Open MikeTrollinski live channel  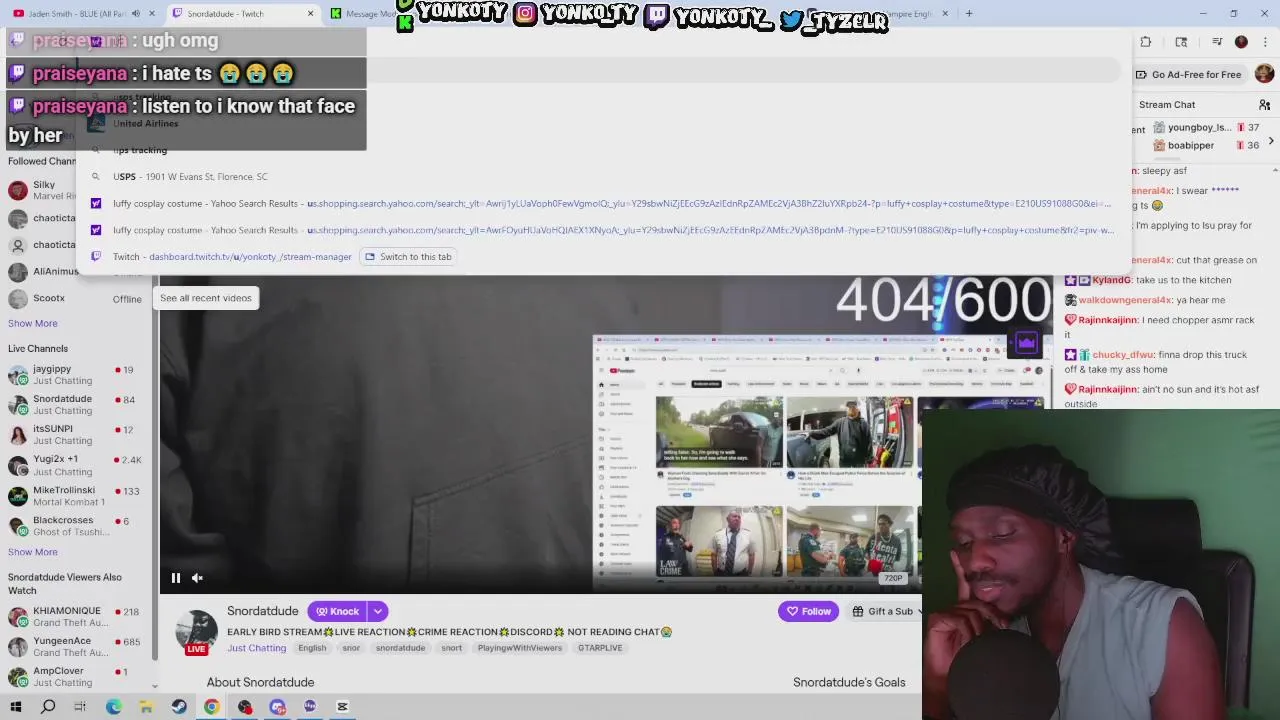(x=76, y=496)
